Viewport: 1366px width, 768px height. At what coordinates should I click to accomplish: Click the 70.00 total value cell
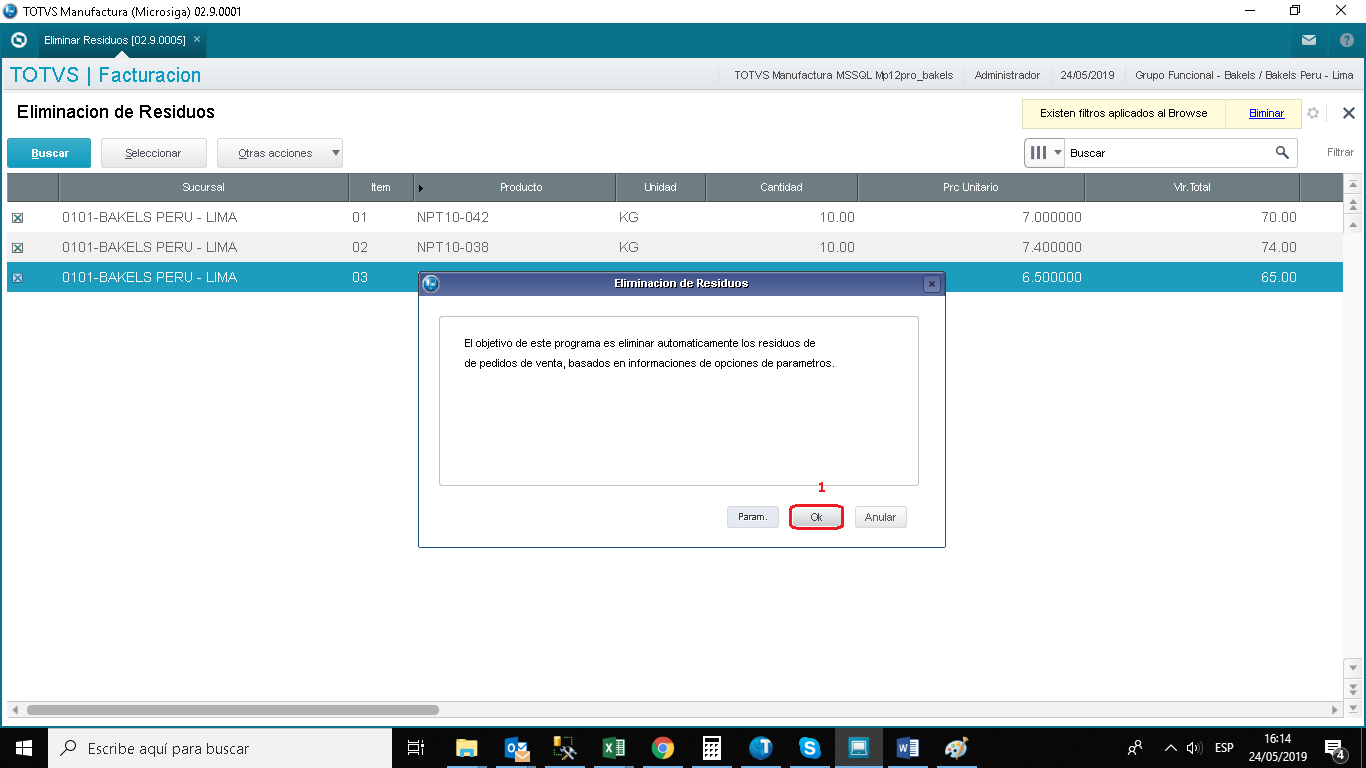click(x=1192, y=217)
